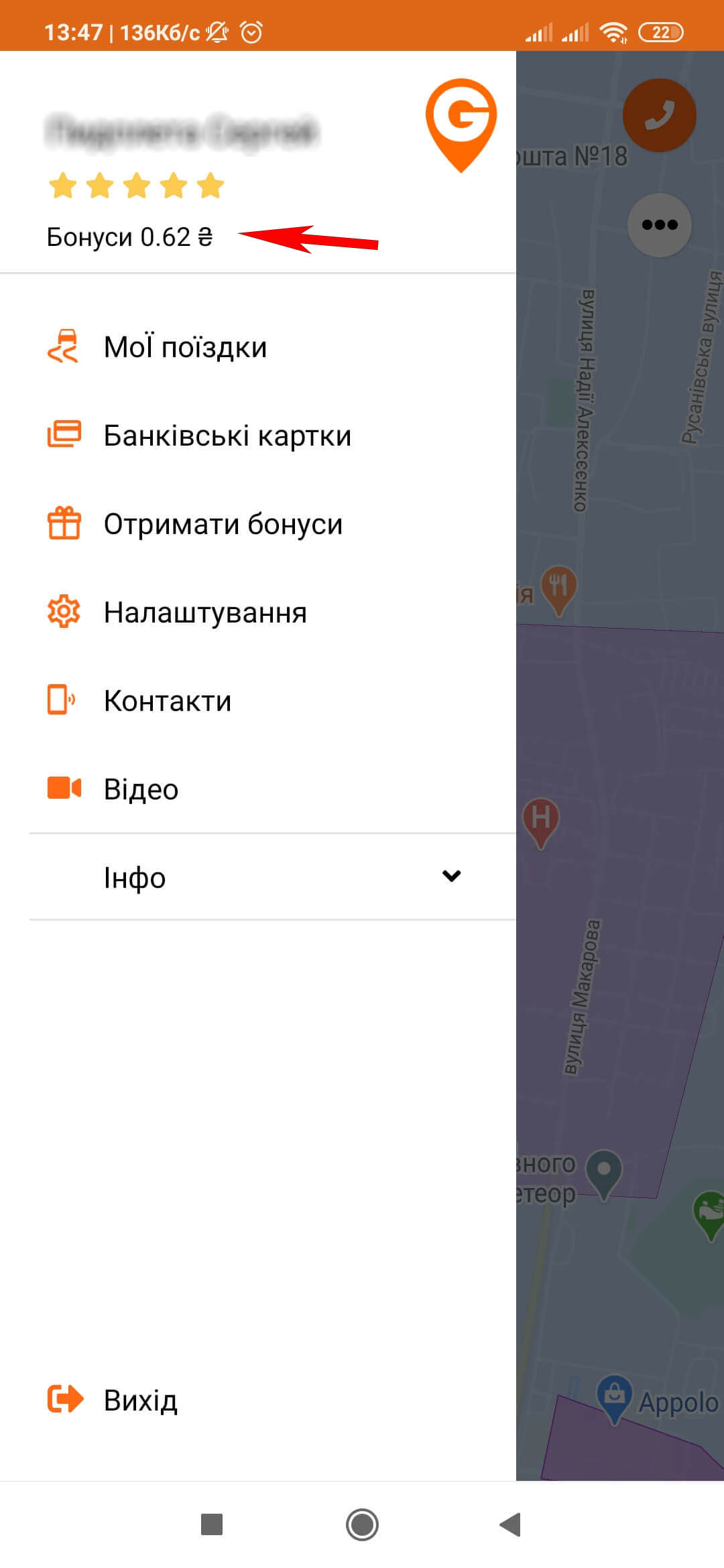Open the three-dots more button on map
This screenshot has height=1568, width=724.
660,224
